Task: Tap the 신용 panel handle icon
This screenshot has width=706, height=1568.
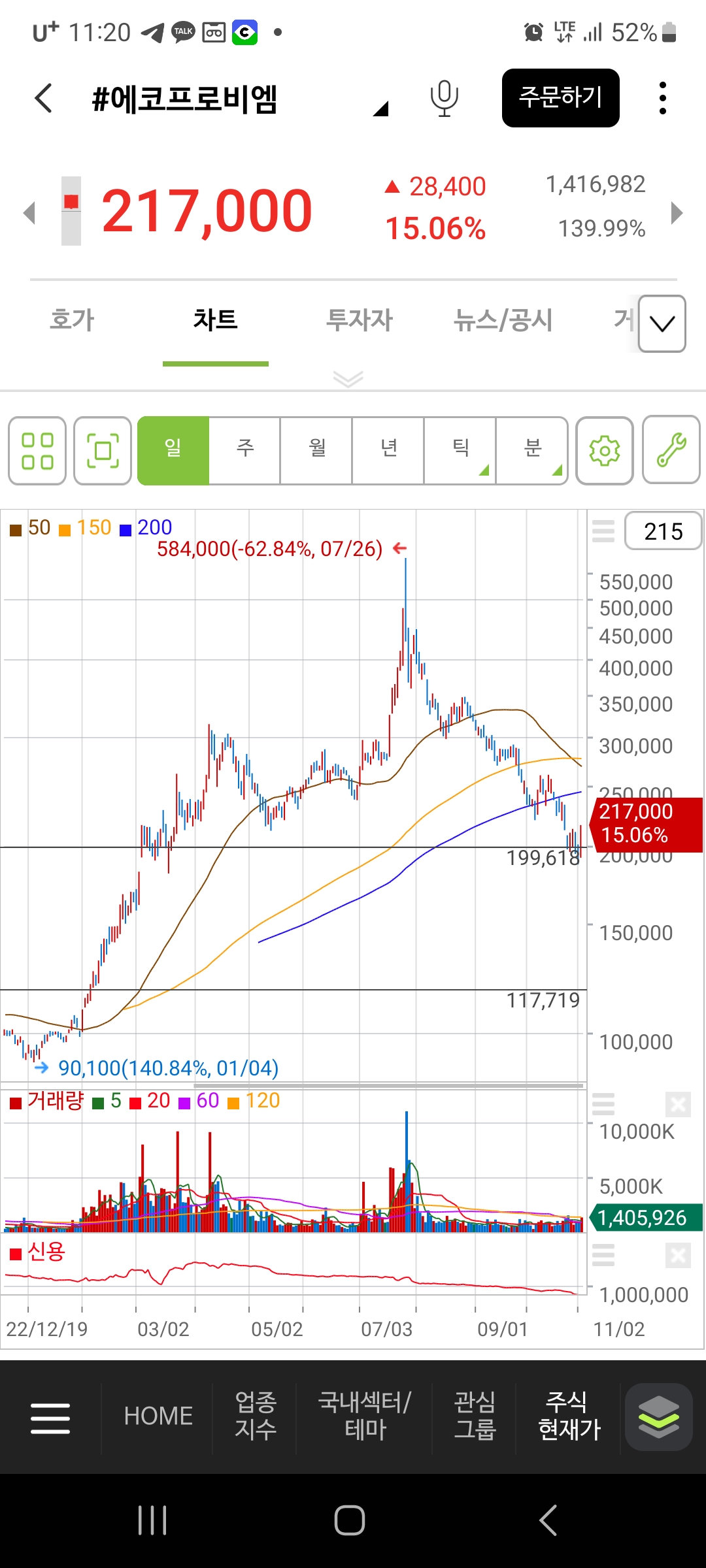Action: pyautogui.click(x=603, y=1255)
